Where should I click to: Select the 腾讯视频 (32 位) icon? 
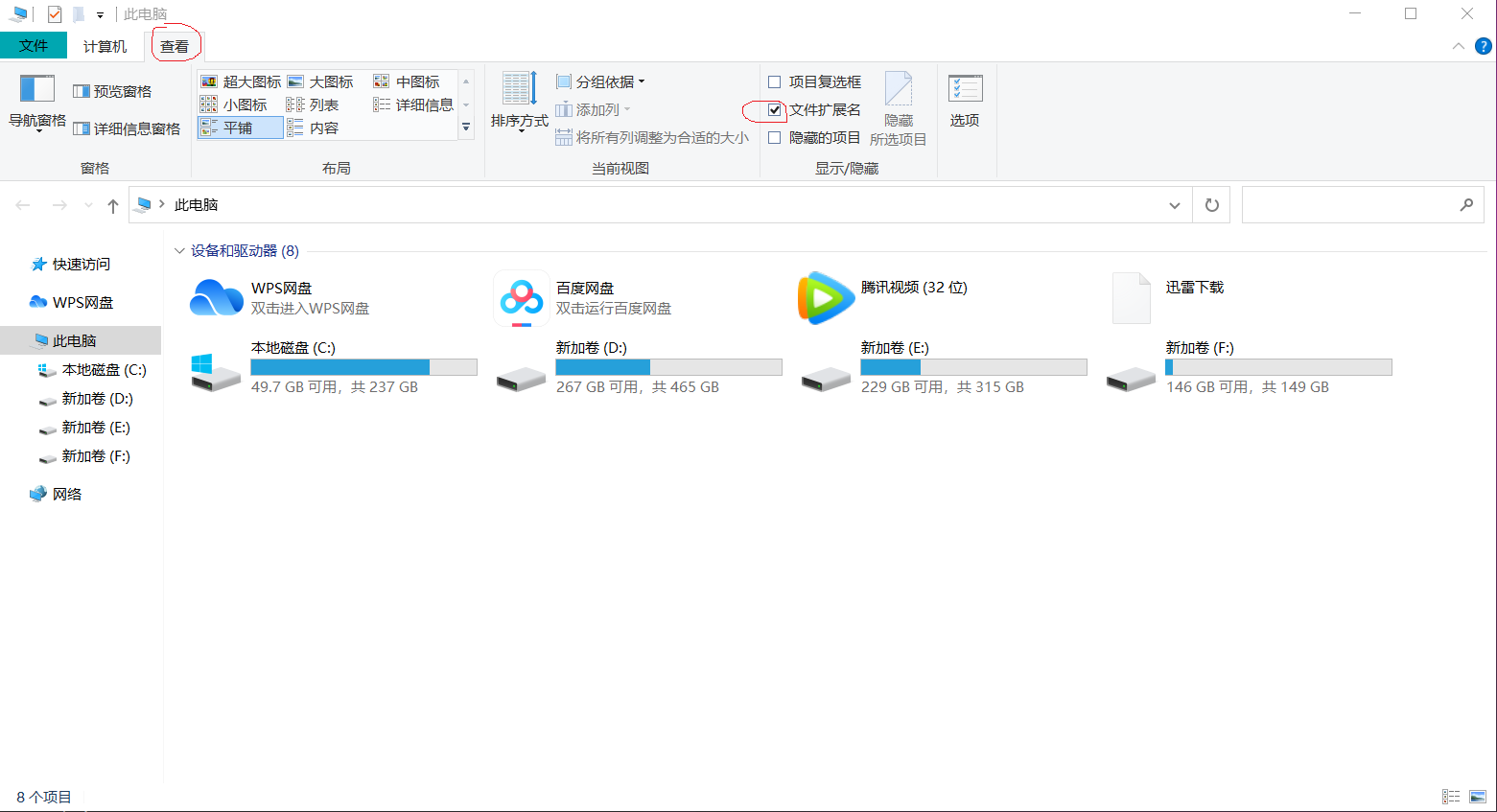(x=825, y=298)
